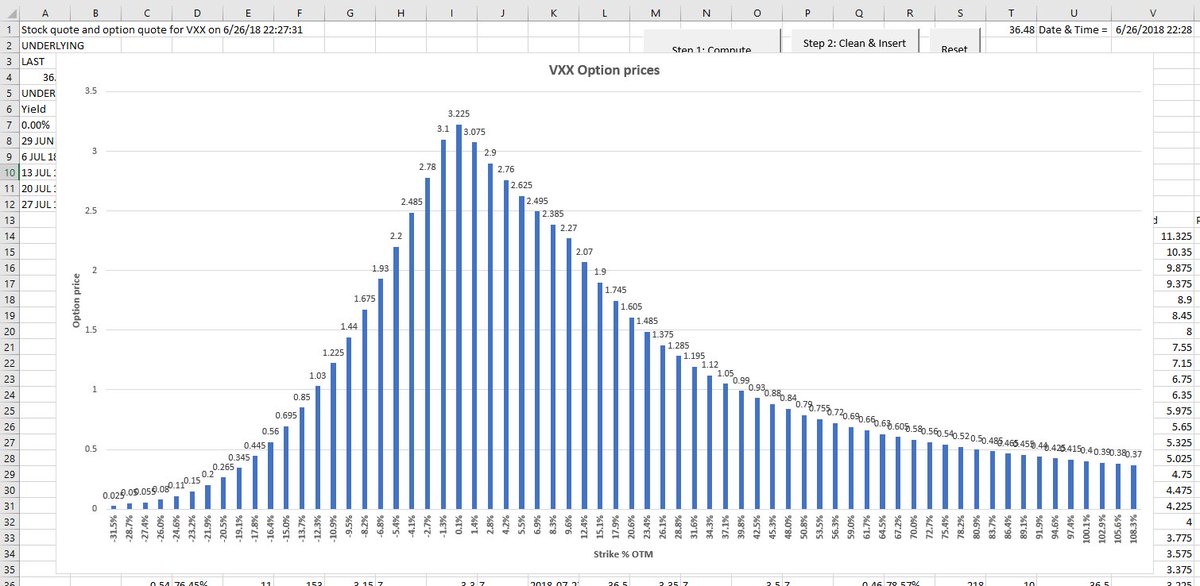Click the 2.07 data label
This screenshot has width=1200, height=586.
click(x=585, y=251)
